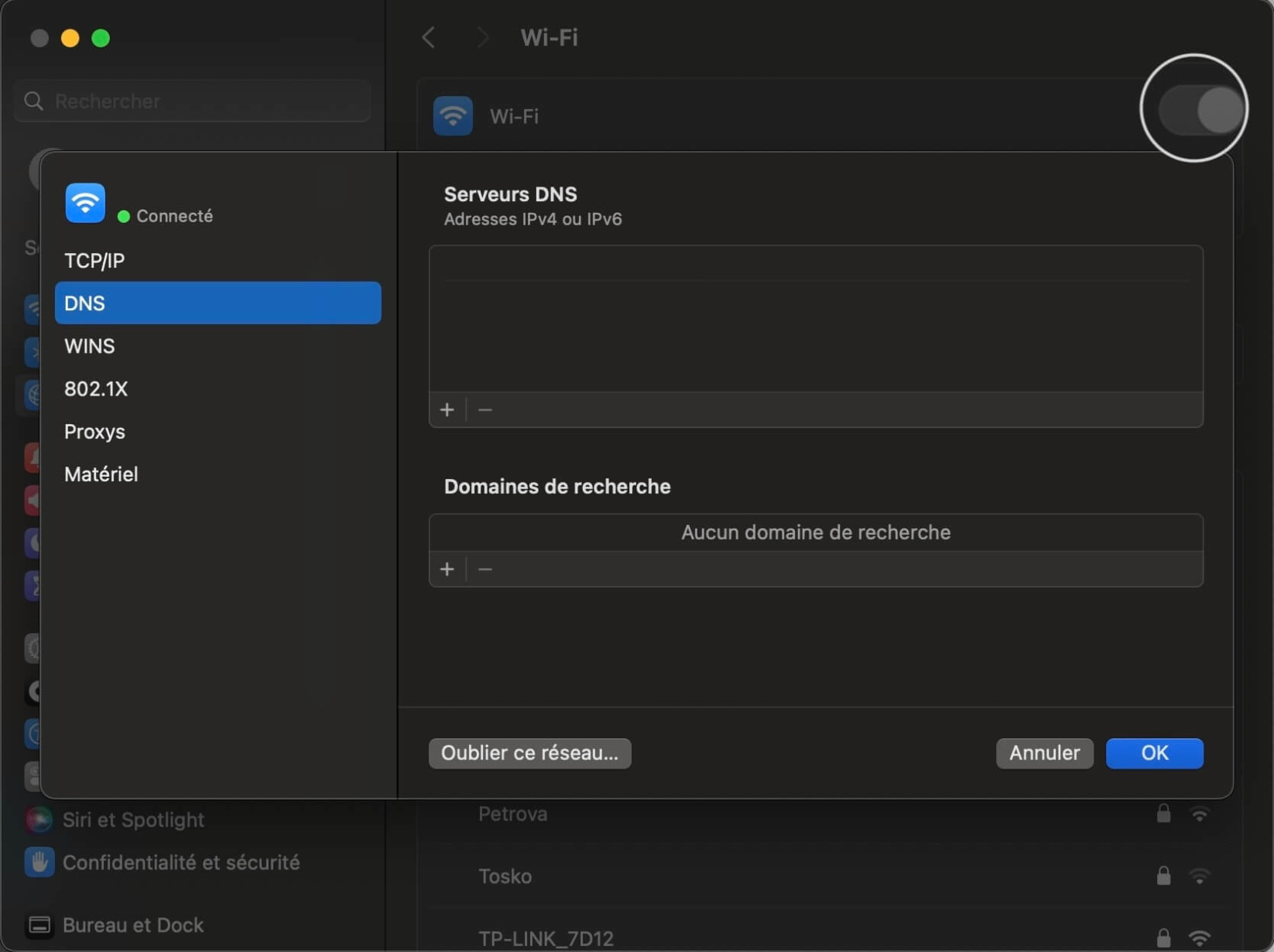The height and width of the screenshot is (952, 1274).
Task: Open the 802.1X section
Action: click(217, 389)
